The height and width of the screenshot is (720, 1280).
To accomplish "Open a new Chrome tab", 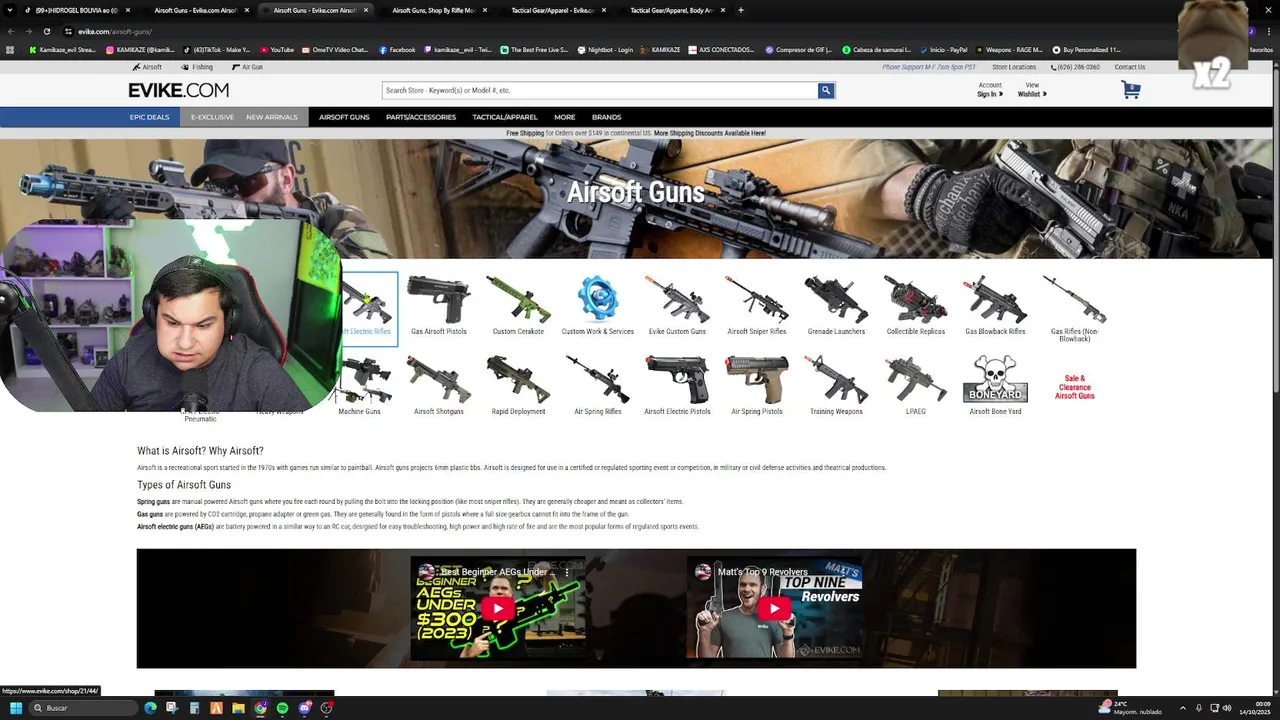I will click(741, 10).
